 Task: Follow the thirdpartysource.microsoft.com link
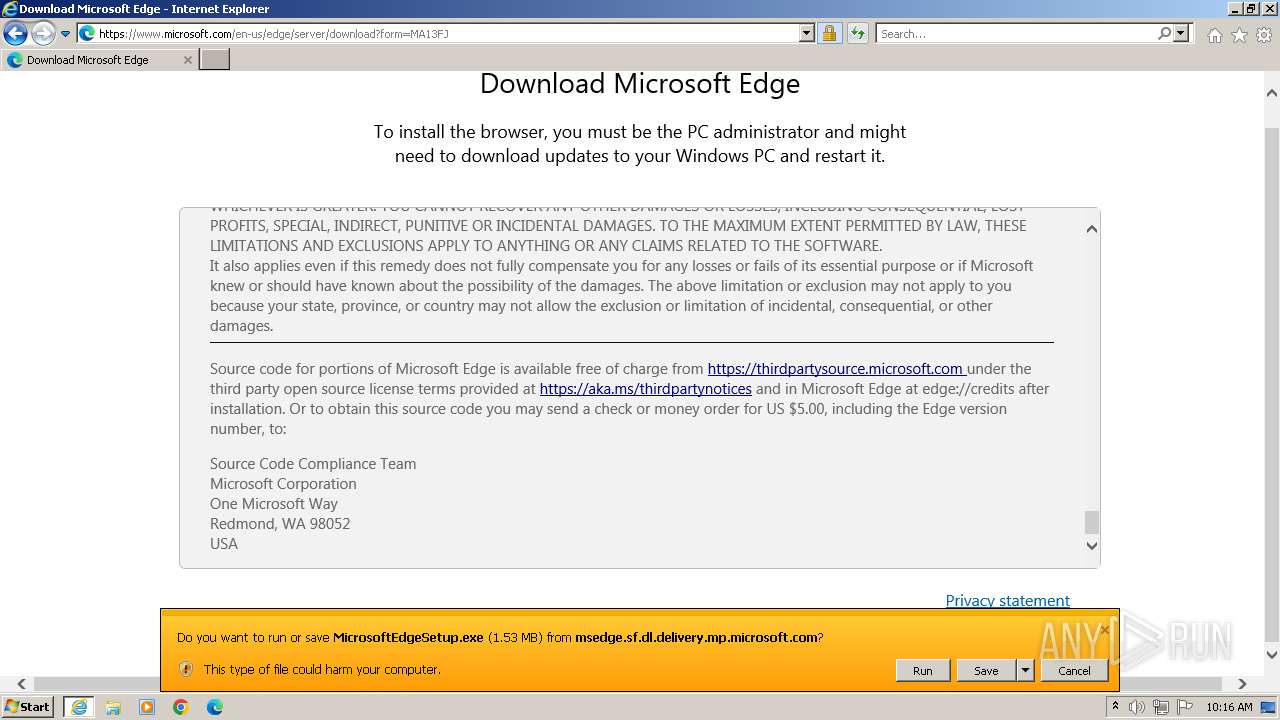[836, 369]
